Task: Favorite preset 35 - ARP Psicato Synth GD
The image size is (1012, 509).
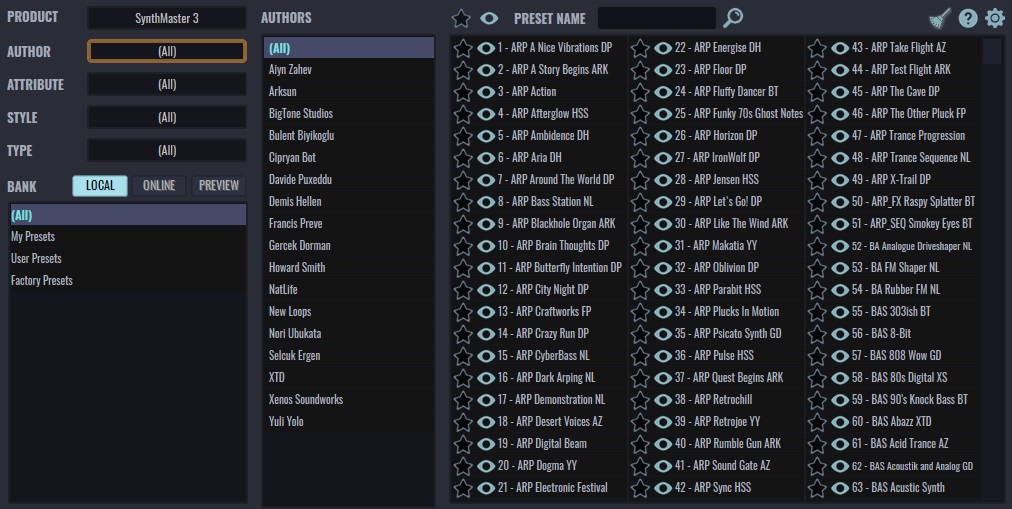Action: pos(640,334)
